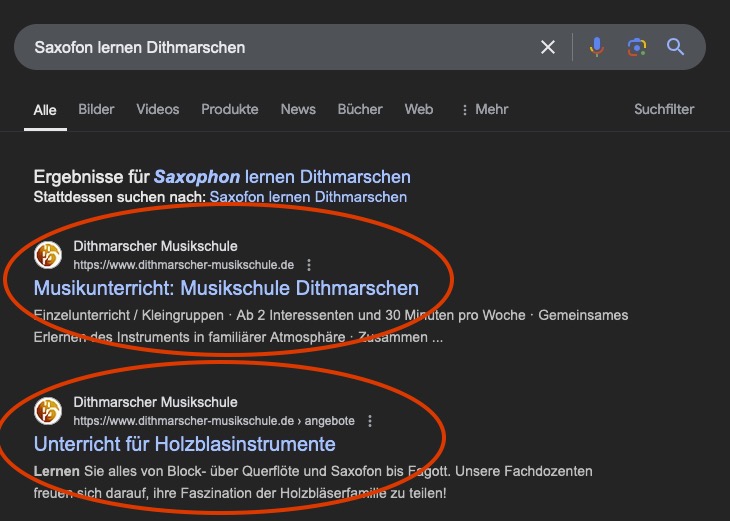The height and width of the screenshot is (521, 730).
Task: Click site name Dithmarscher Musikschule above first result
Action: click(x=155, y=246)
